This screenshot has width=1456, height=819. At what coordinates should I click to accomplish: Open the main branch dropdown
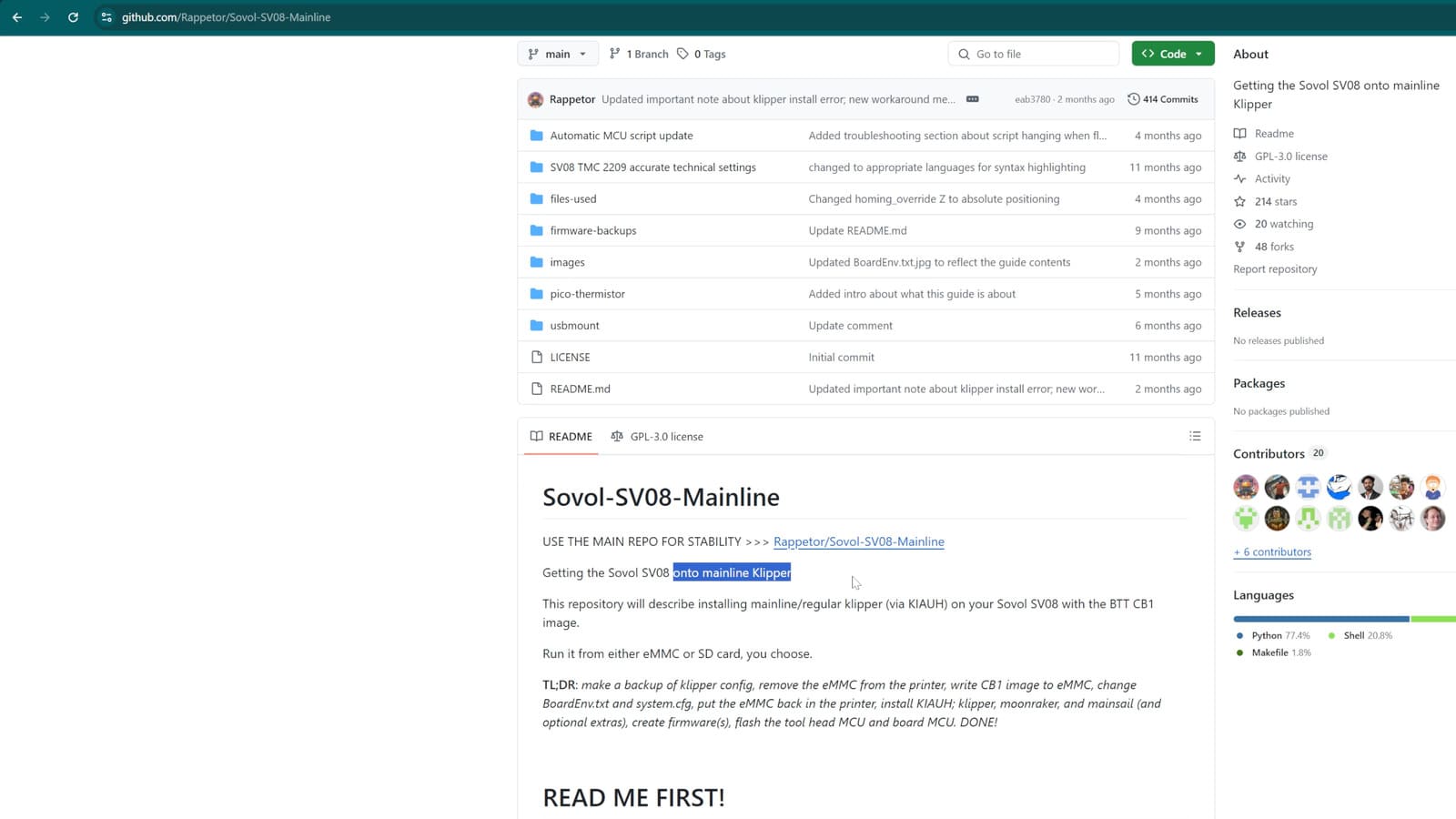[558, 54]
